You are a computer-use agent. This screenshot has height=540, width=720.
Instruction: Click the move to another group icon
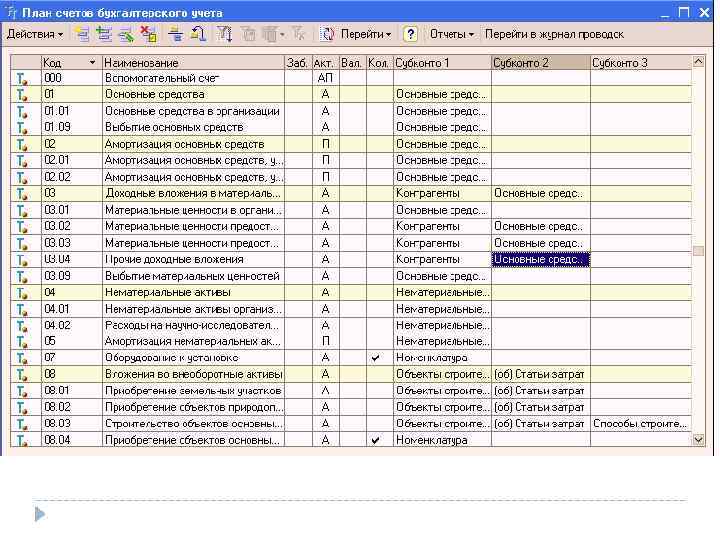coord(198,34)
